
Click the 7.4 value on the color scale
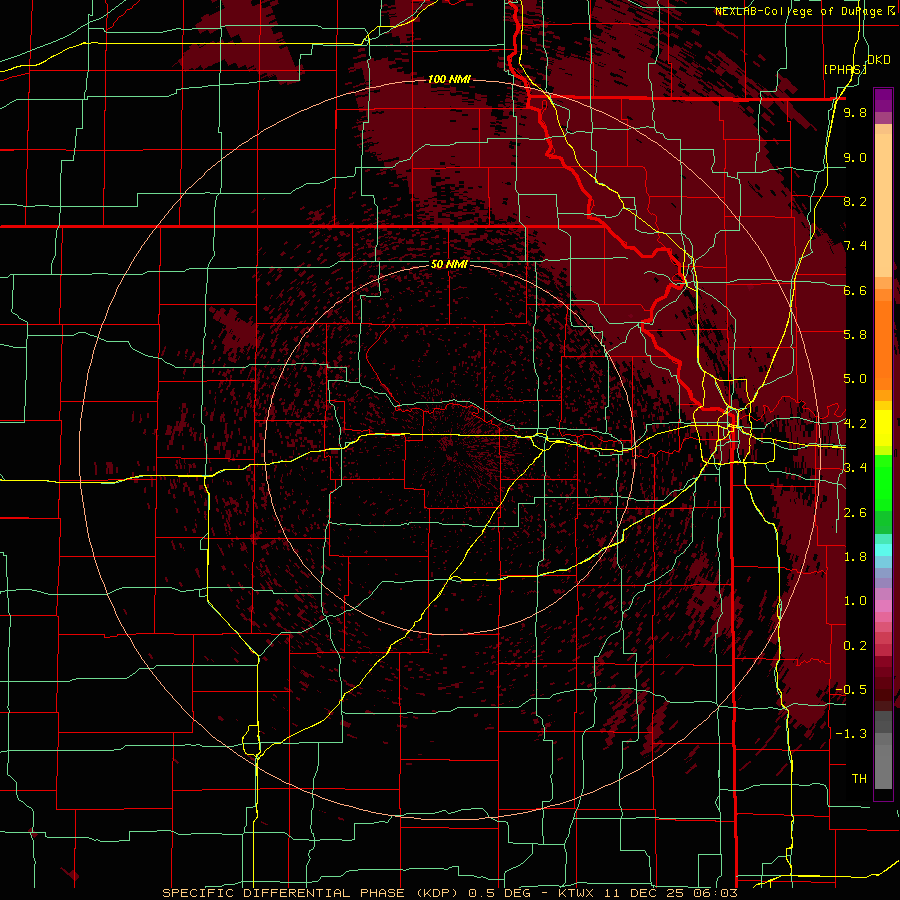pos(855,246)
